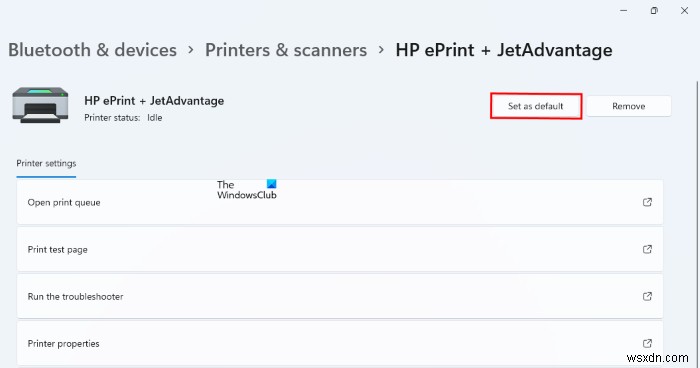Open Printers & scanners breadcrumb
The width and height of the screenshot is (700, 368).
286,50
